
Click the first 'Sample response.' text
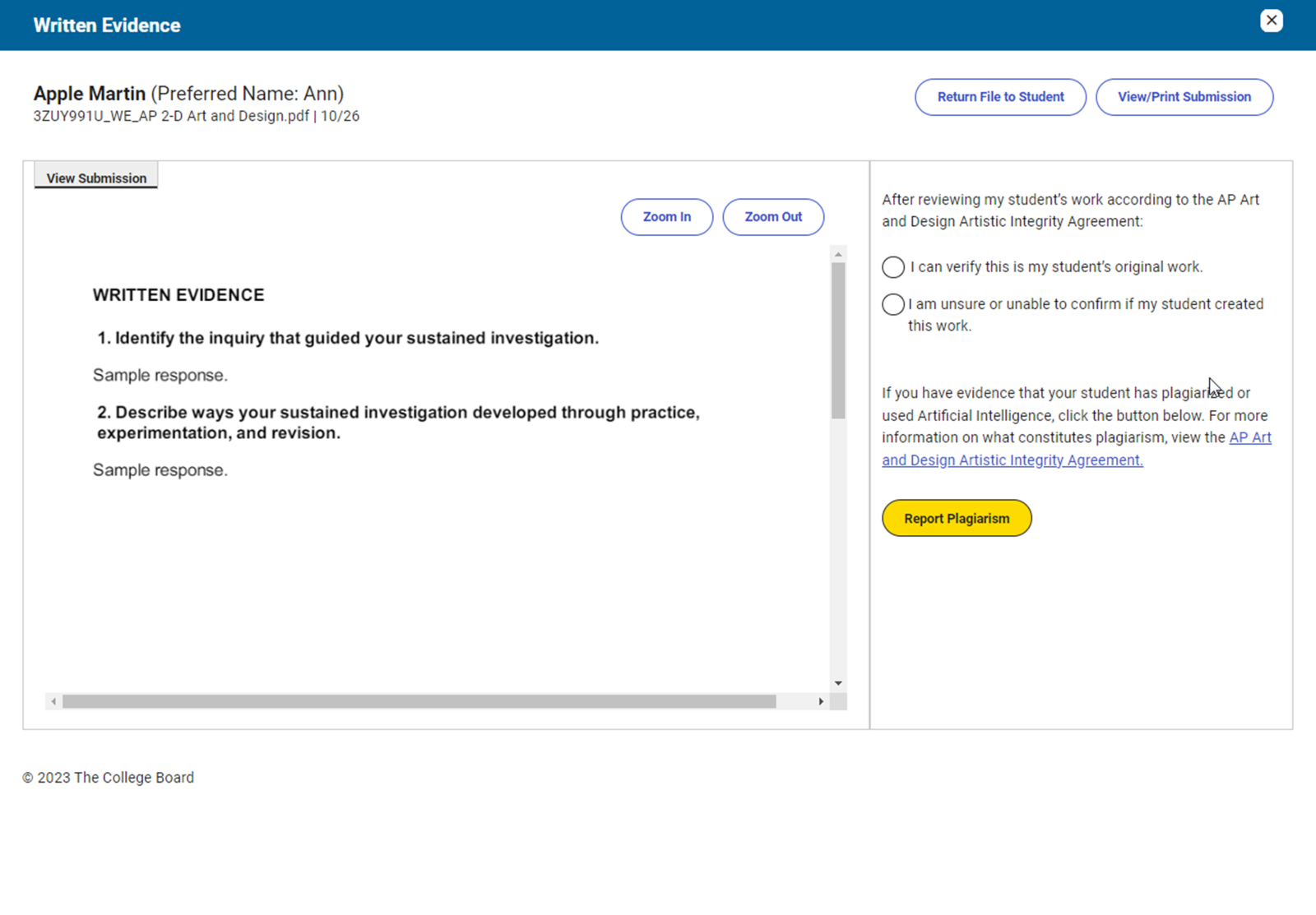[160, 376]
